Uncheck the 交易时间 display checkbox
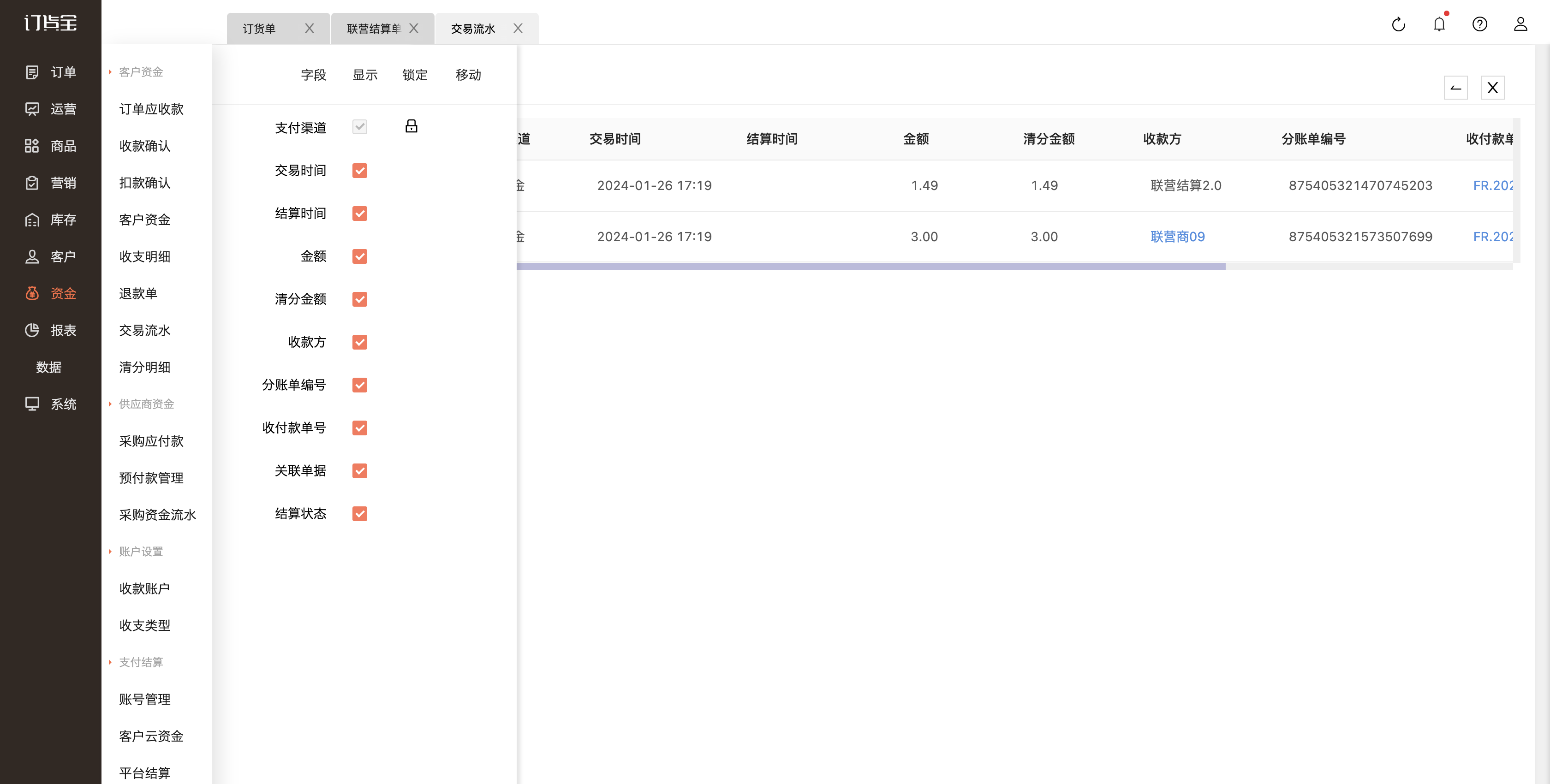 (x=360, y=171)
